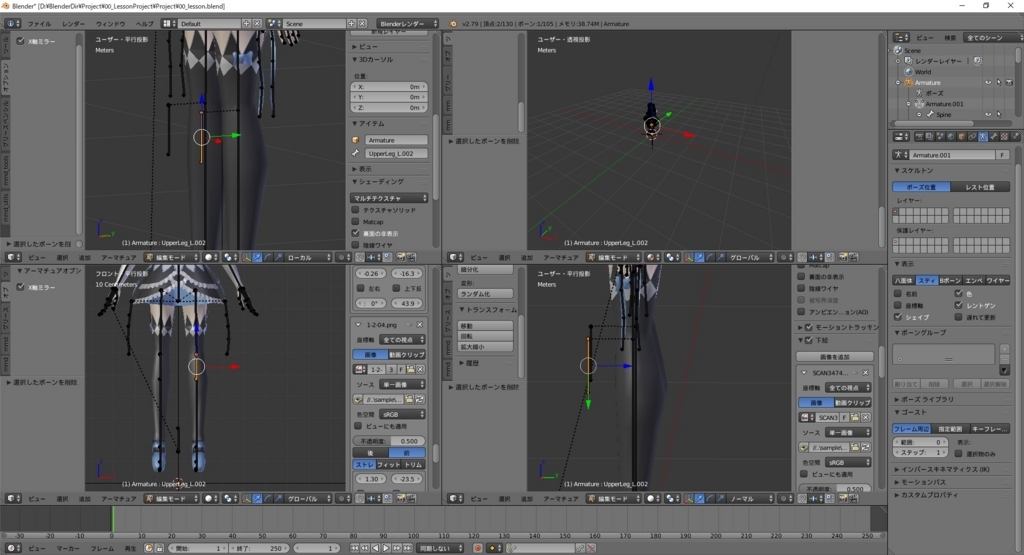Image resolution: width=1024 pixels, height=555 pixels.
Task: Open the ファイル menu
Action: [x=39, y=24]
